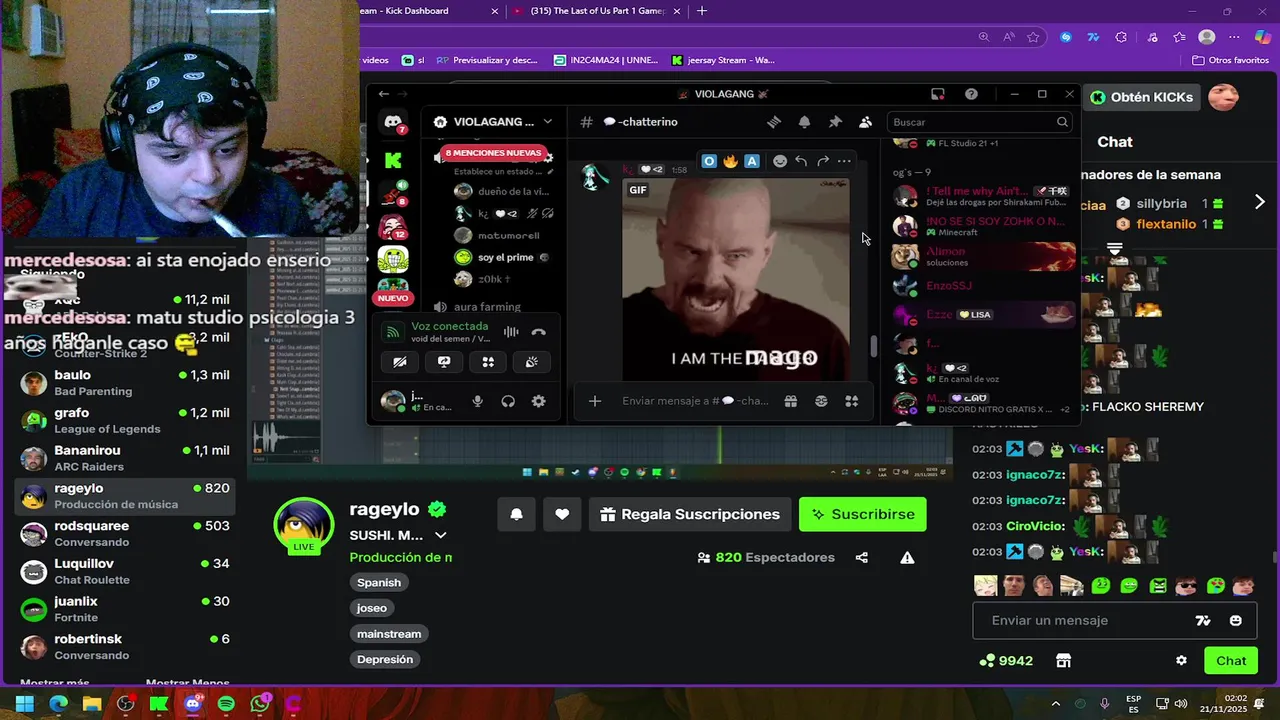Open Kick shop icon next to points

(x=1063, y=660)
